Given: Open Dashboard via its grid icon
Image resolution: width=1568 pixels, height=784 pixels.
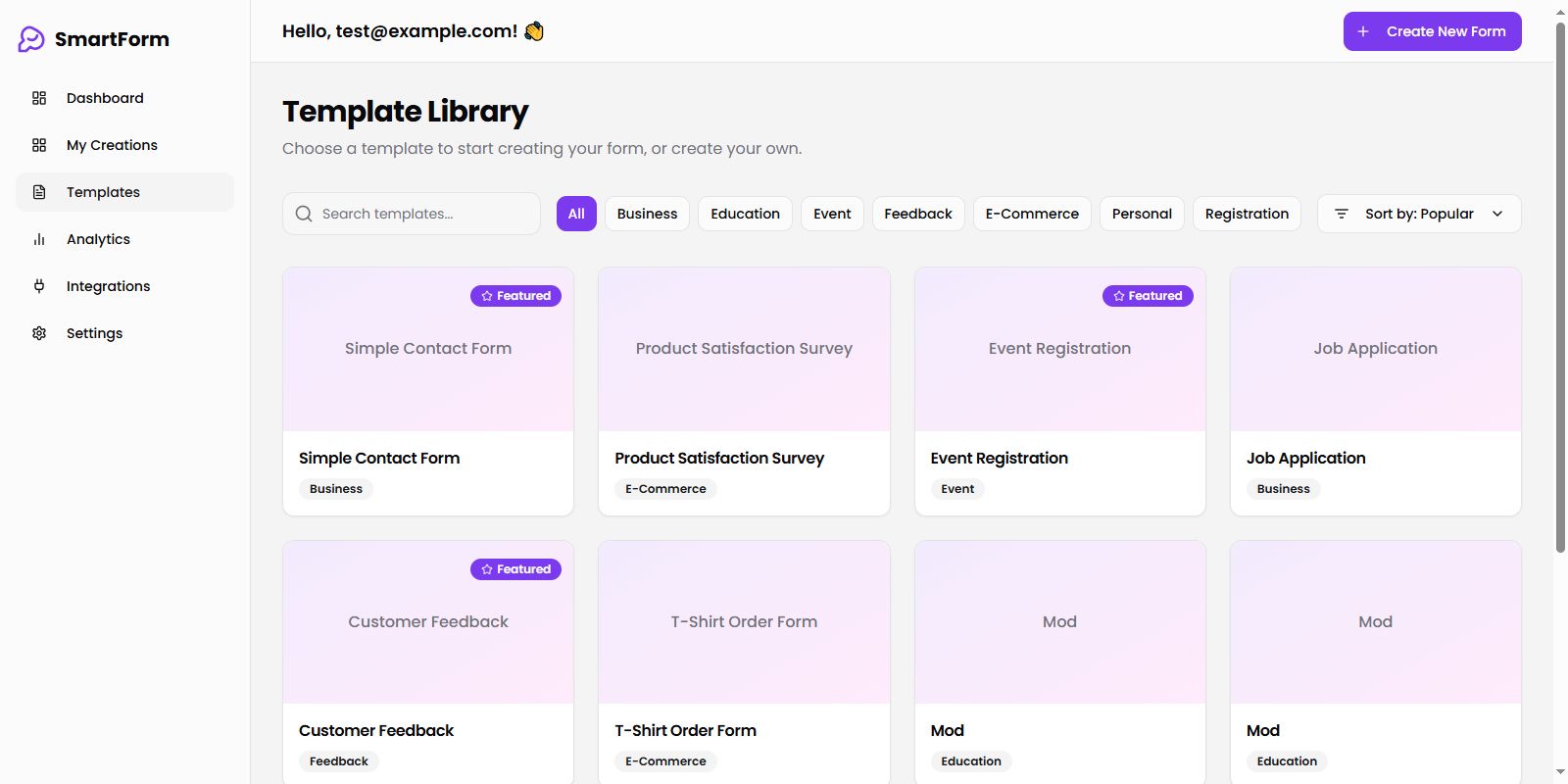Looking at the screenshot, I should click(39, 98).
